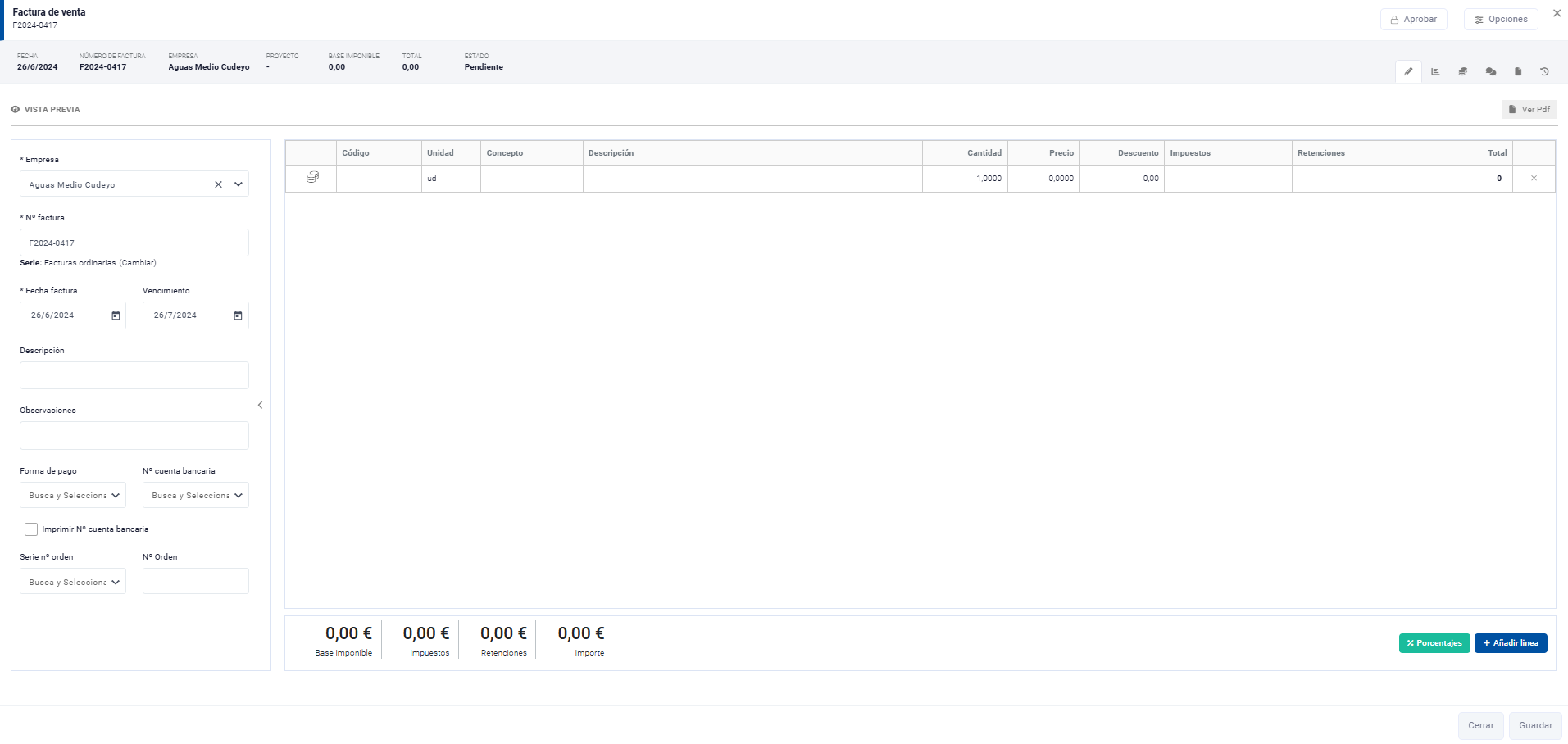Delete the invoice line with X icon
This screenshot has width=1568, height=744.
[1534, 178]
